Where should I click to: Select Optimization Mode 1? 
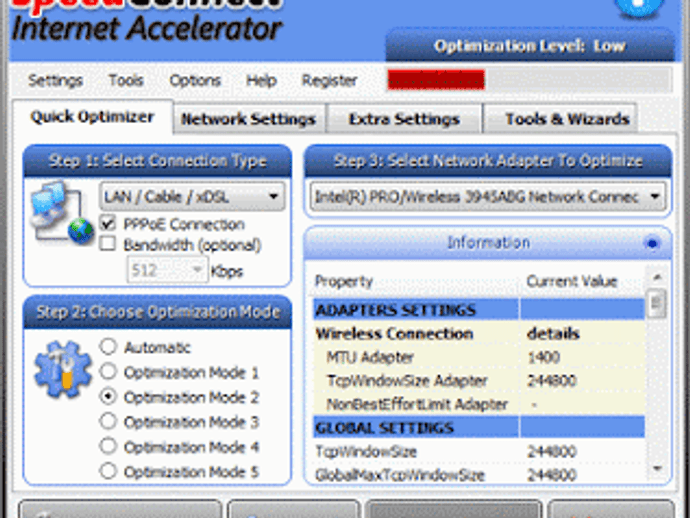pos(108,372)
